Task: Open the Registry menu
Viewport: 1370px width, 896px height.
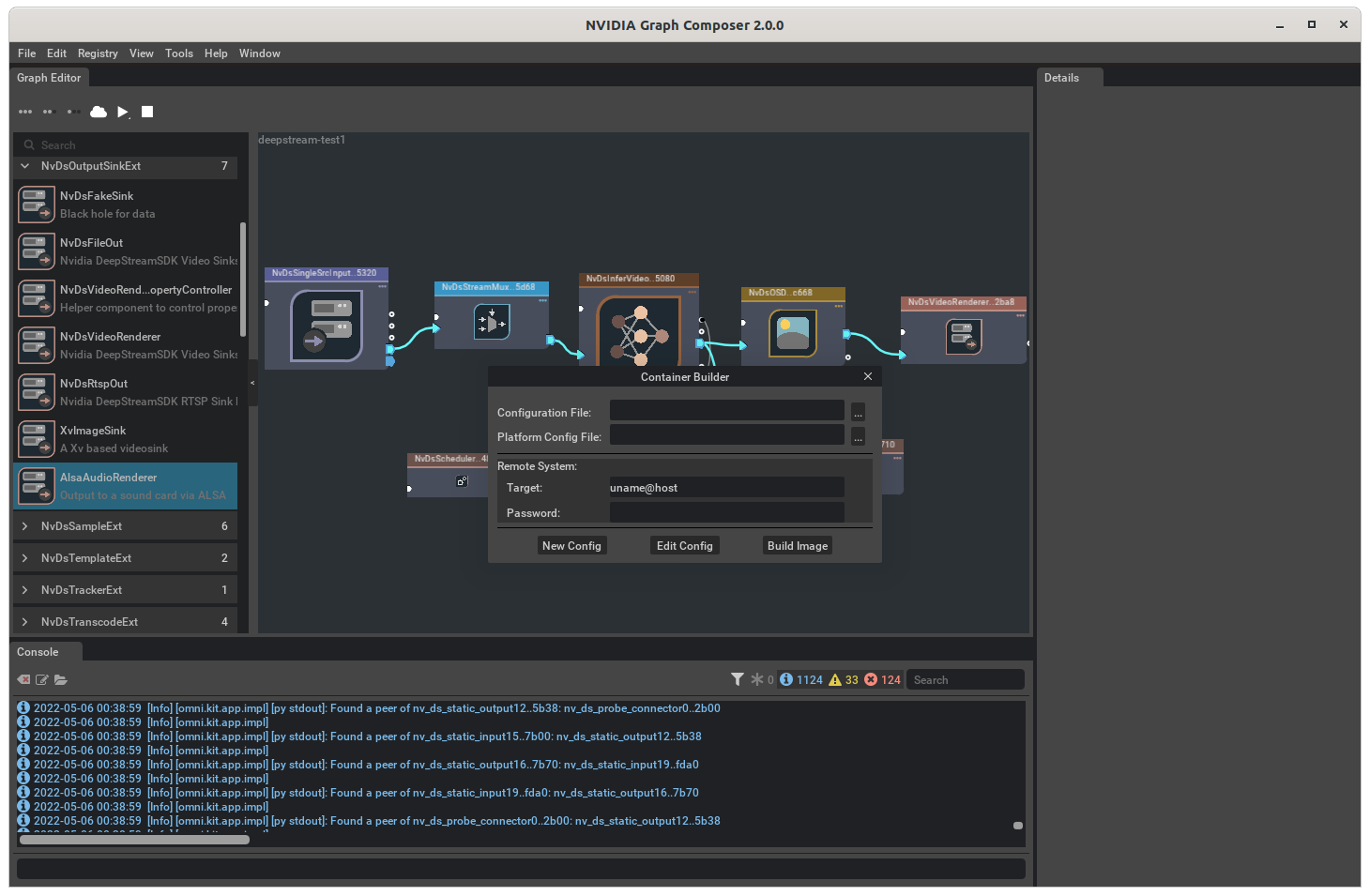Action: click(98, 53)
